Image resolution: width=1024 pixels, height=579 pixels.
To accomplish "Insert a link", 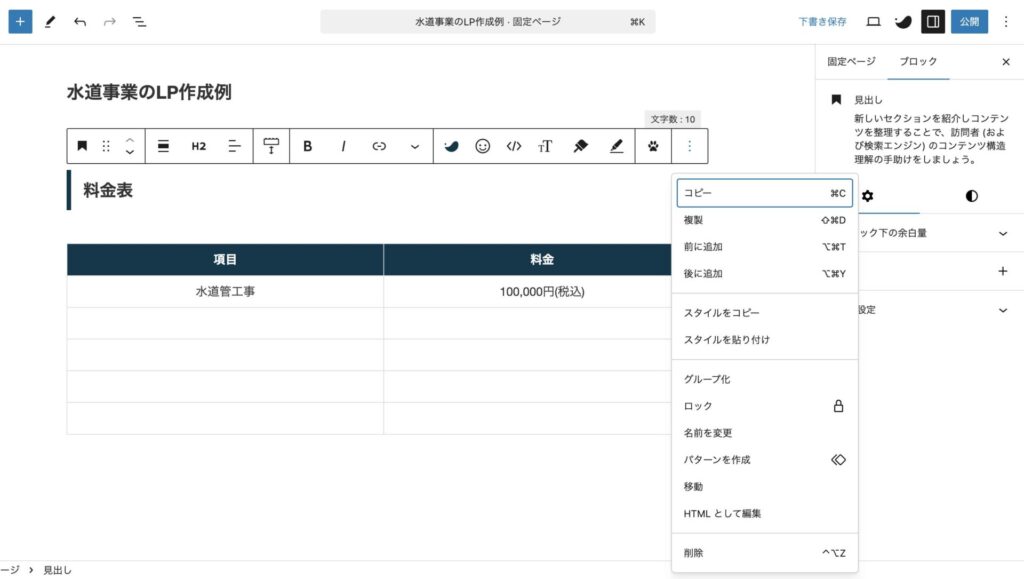I will click(x=379, y=146).
